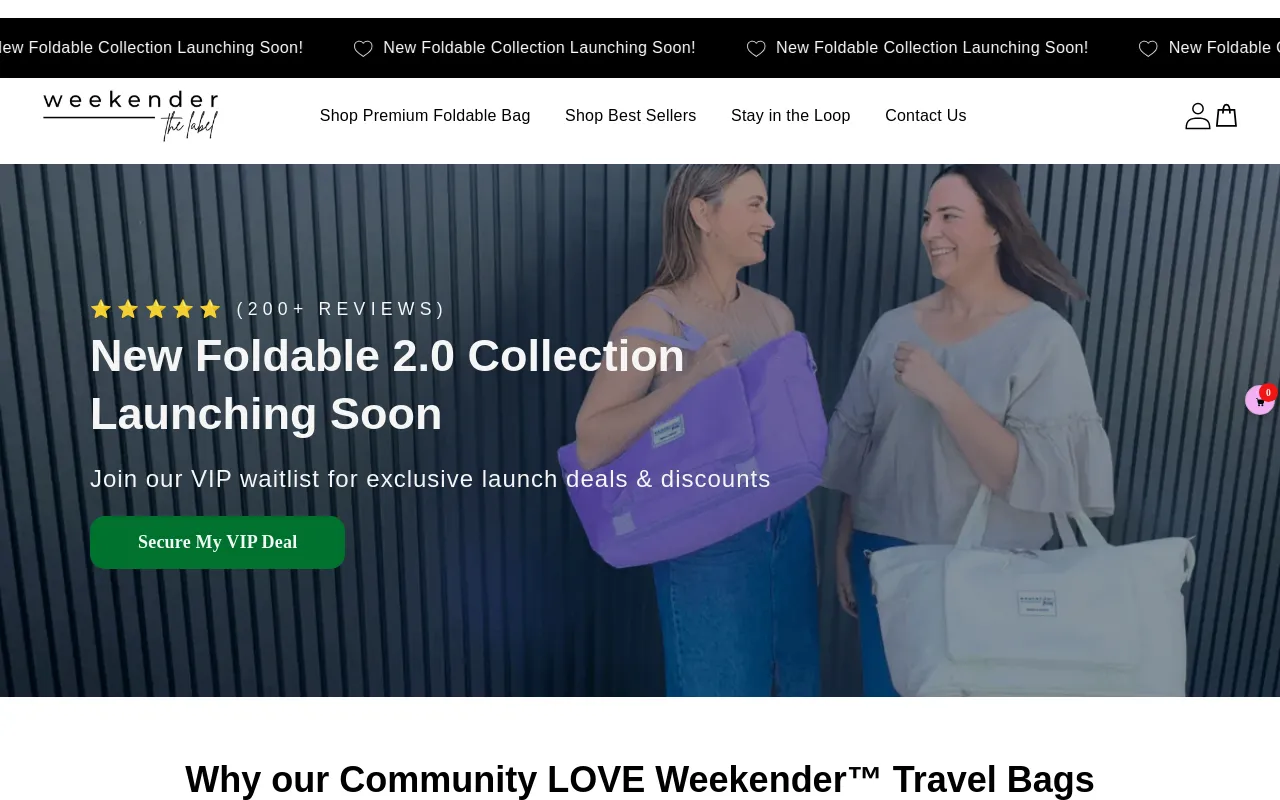This screenshot has width=1280, height=800.
Task: Click the VIP waitlist subheading text
Action: tap(430, 479)
